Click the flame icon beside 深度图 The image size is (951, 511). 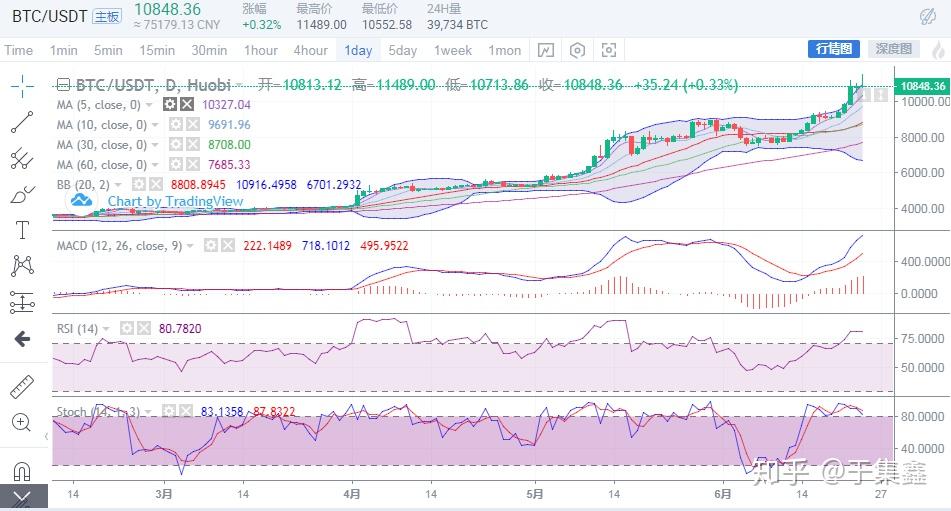coord(939,50)
